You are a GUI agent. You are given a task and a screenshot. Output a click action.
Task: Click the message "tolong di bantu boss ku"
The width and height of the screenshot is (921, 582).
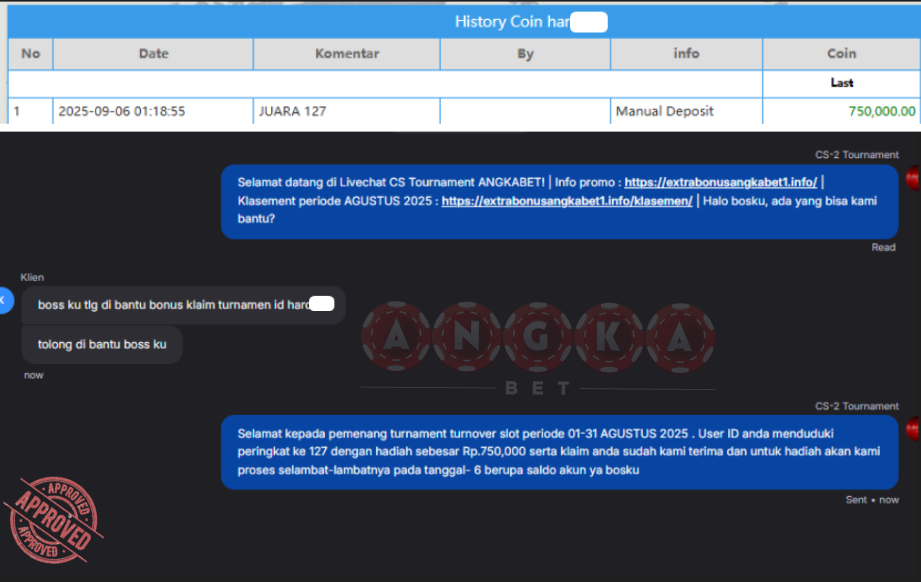coord(102,345)
